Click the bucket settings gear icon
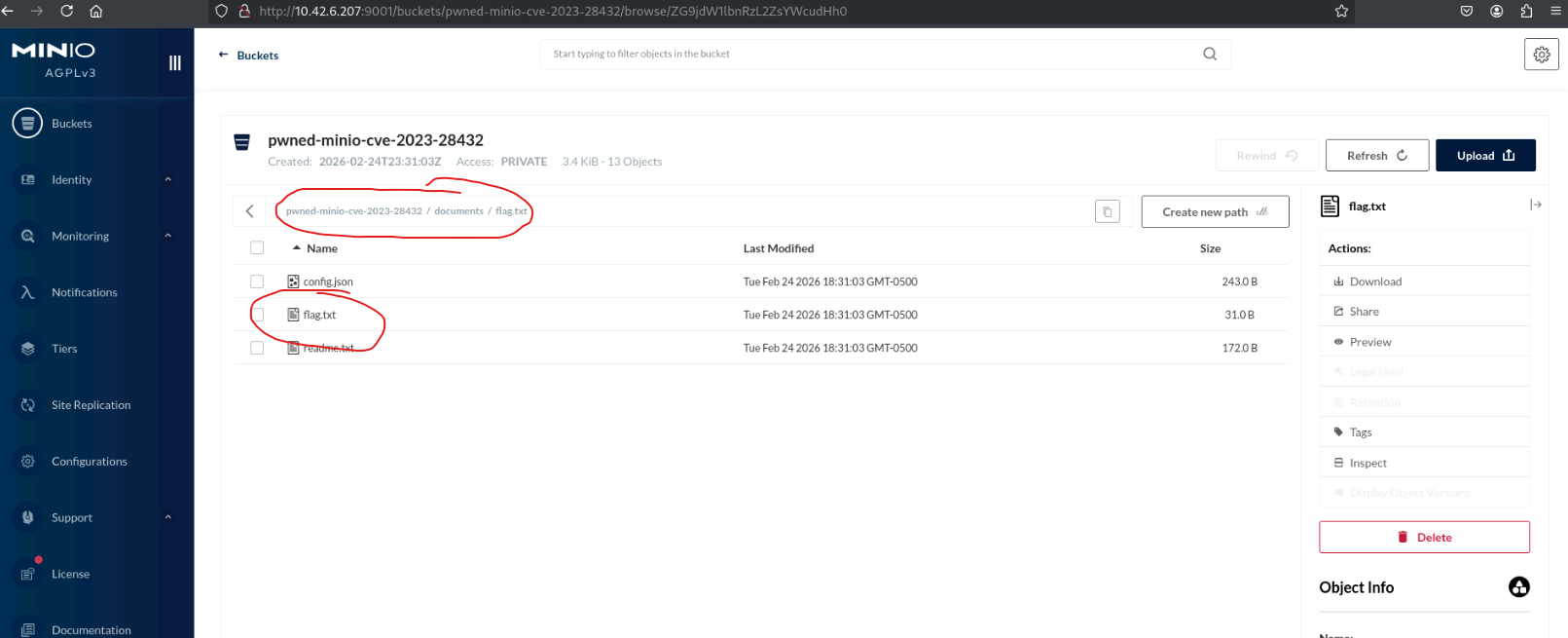 pos(1541,55)
